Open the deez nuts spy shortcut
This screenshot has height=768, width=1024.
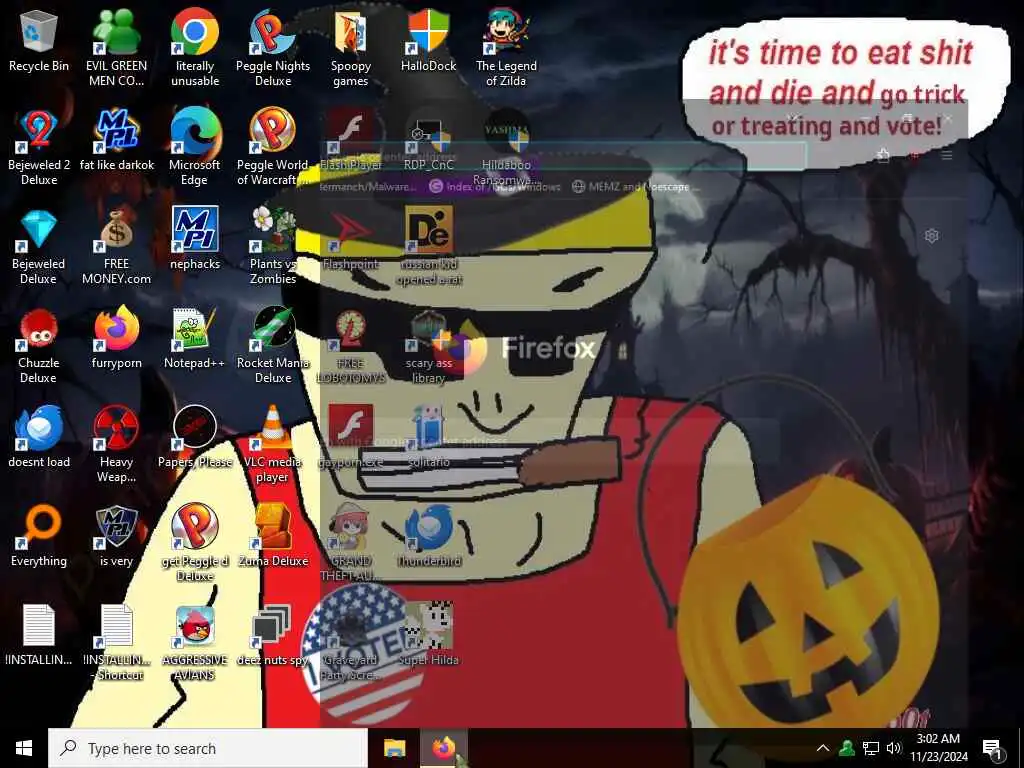(273, 635)
